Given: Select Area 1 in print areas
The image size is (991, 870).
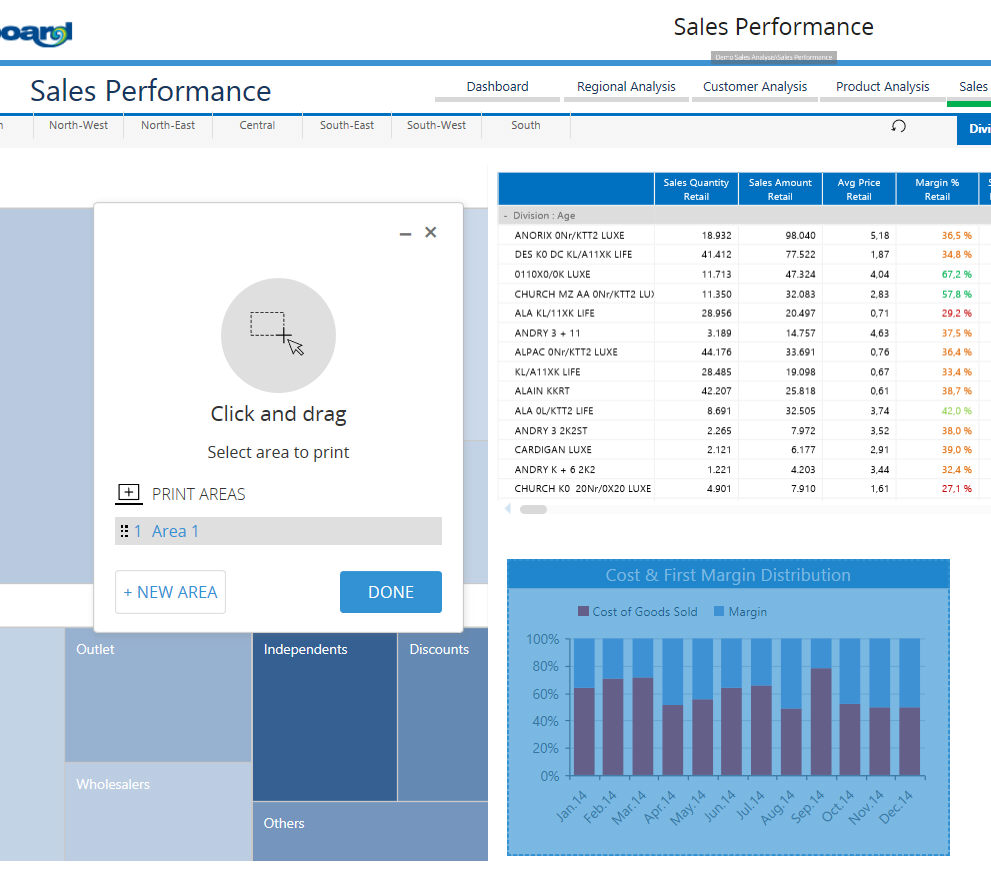Looking at the screenshot, I should pos(278,531).
